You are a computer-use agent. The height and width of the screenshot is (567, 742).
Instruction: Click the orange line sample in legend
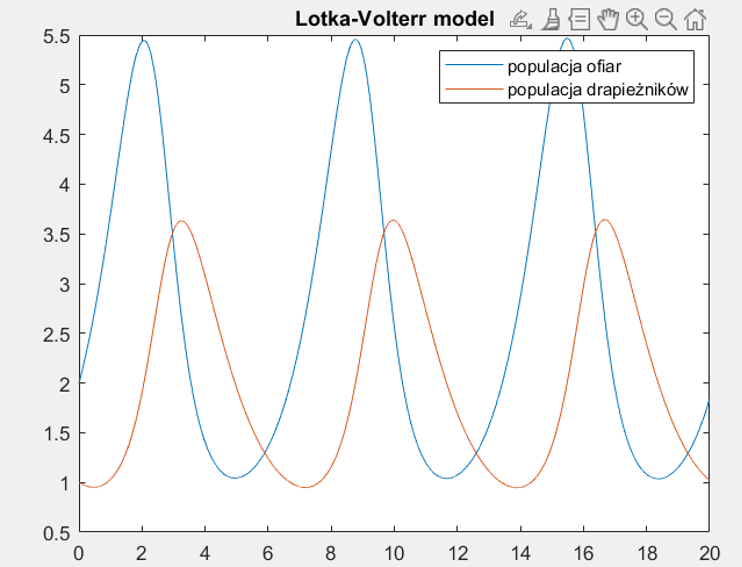[x=473, y=91]
